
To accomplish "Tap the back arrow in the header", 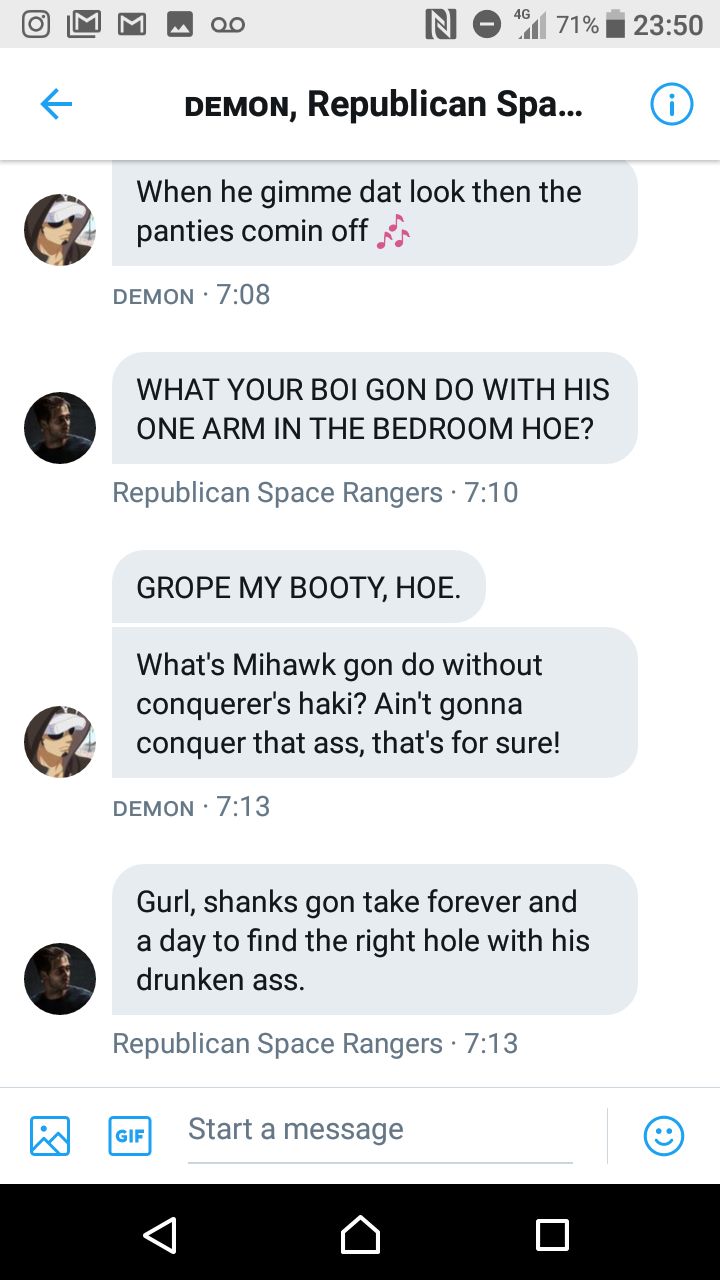I will (x=56, y=104).
